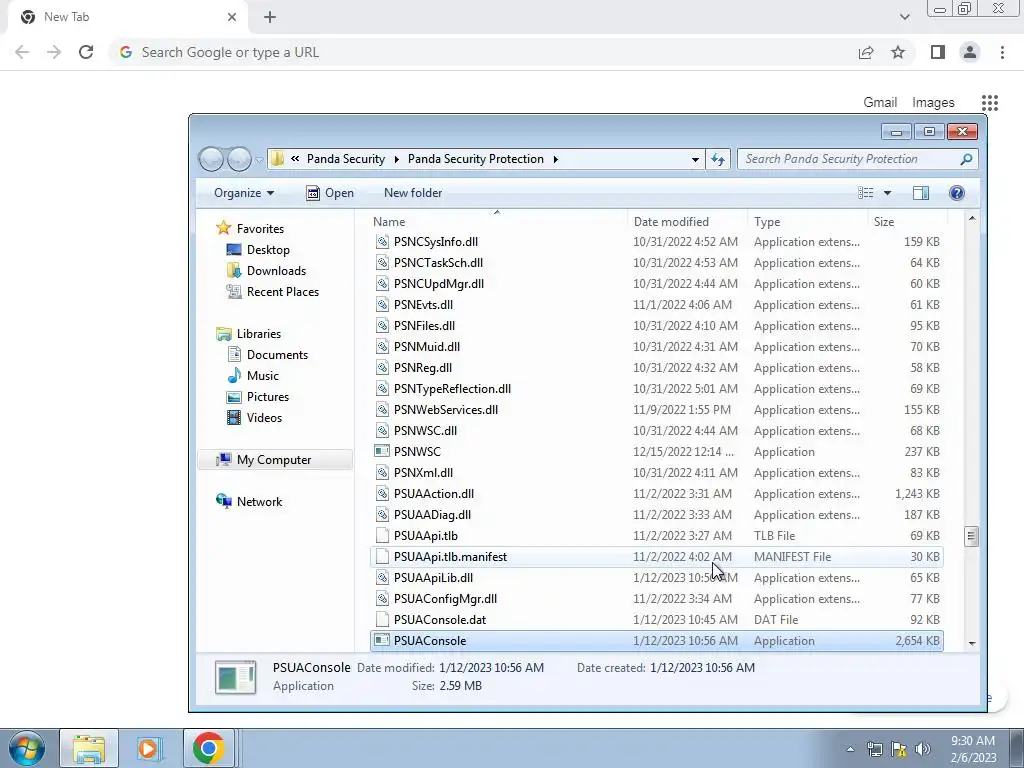Select Desktop in Favorites
The image size is (1024, 768).
pyautogui.click(x=268, y=249)
